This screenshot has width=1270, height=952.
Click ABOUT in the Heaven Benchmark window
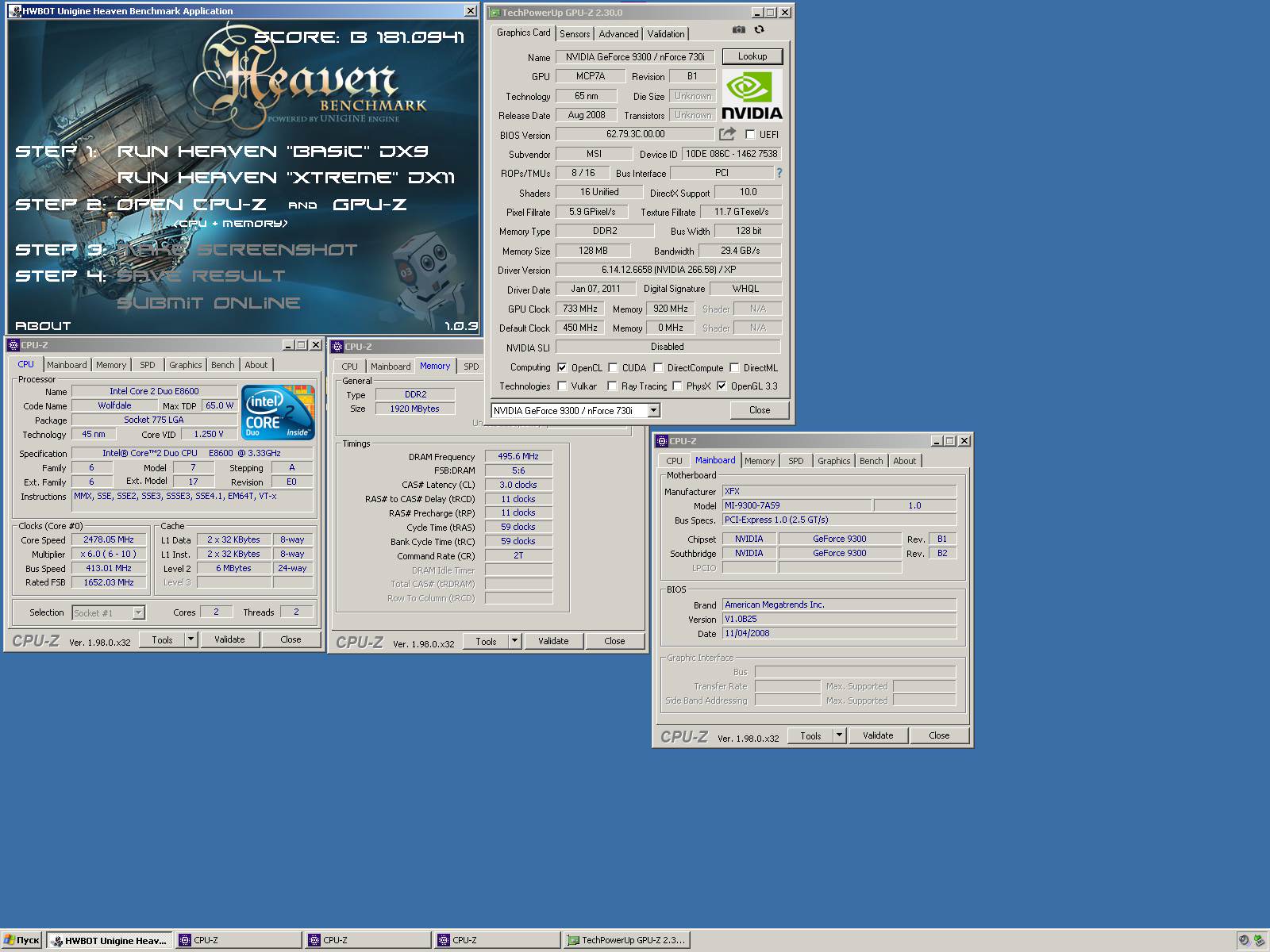click(43, 326)
